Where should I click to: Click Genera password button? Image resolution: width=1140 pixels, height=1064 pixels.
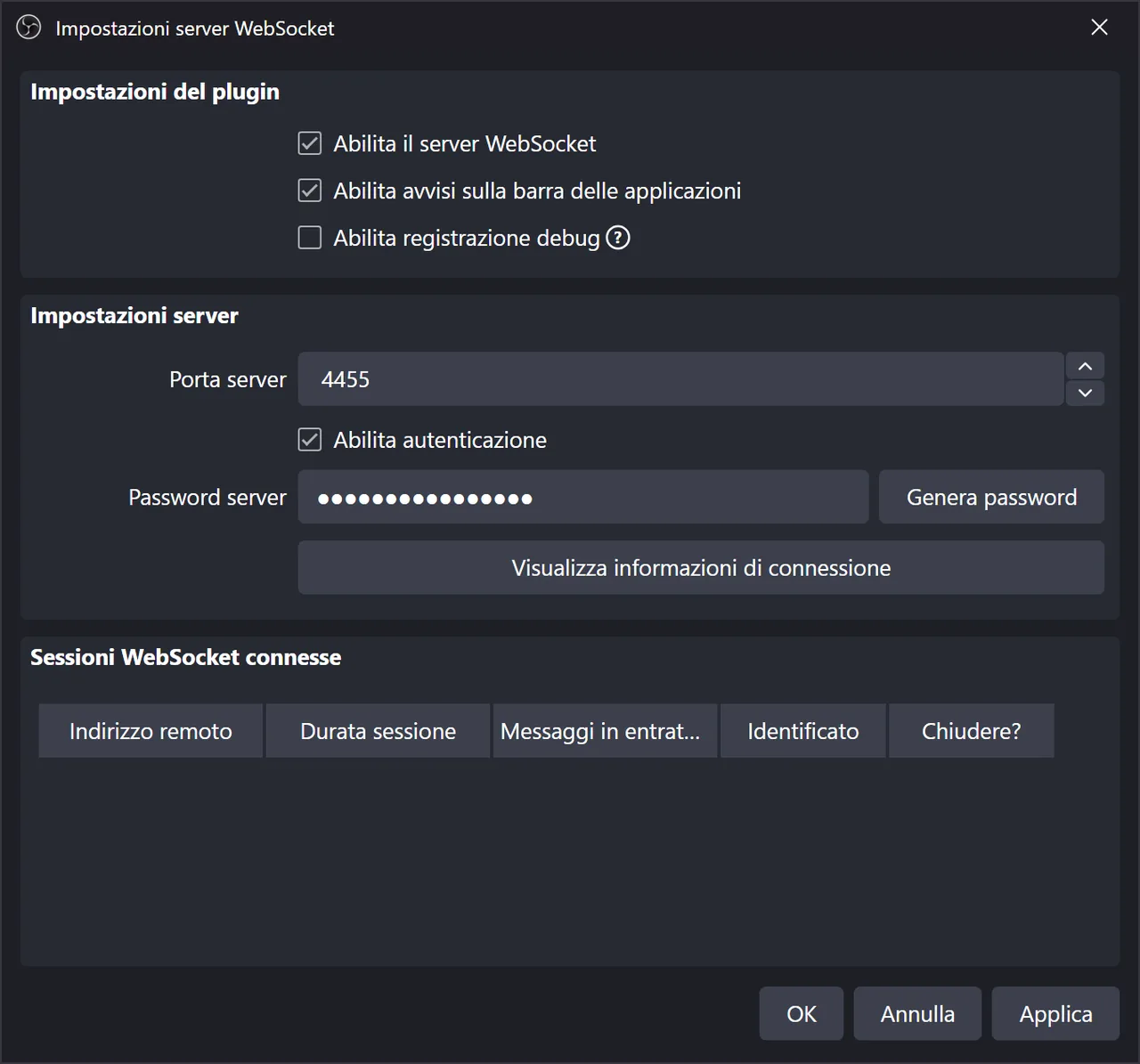click(991, 497)
